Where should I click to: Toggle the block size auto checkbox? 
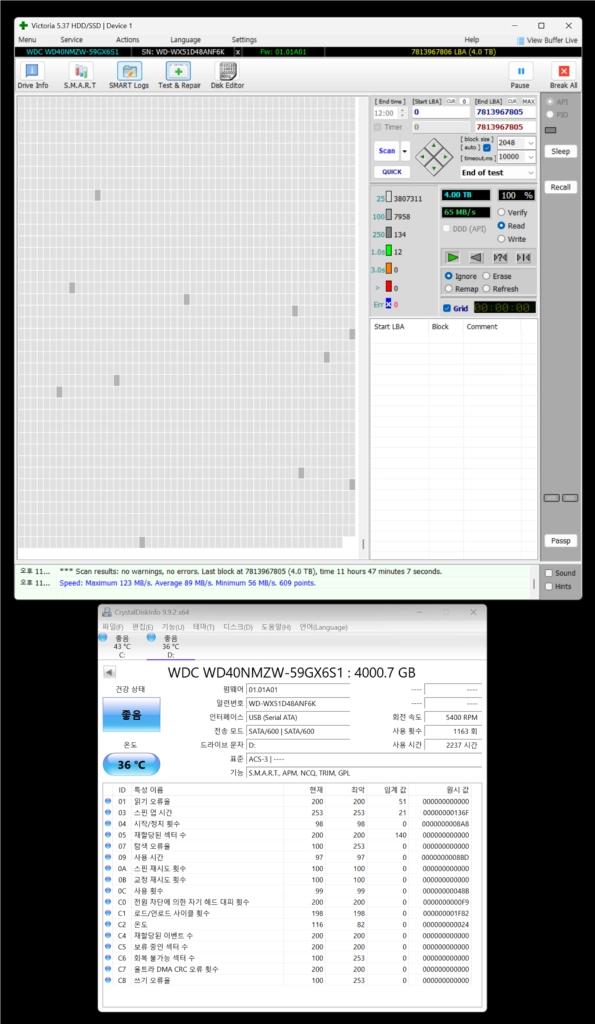coord(487,148)
